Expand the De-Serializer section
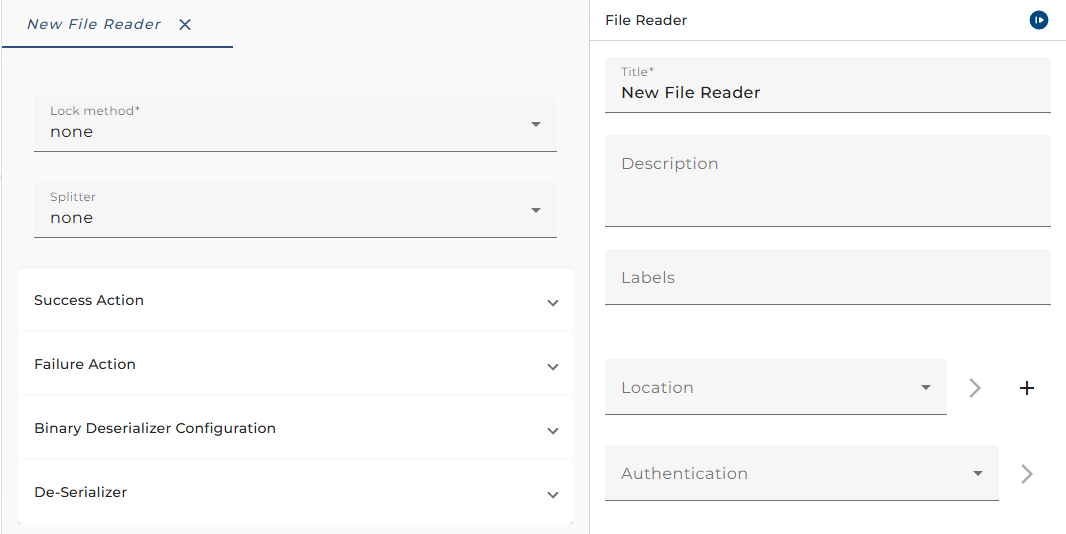1066x534 pixels. 295,493
